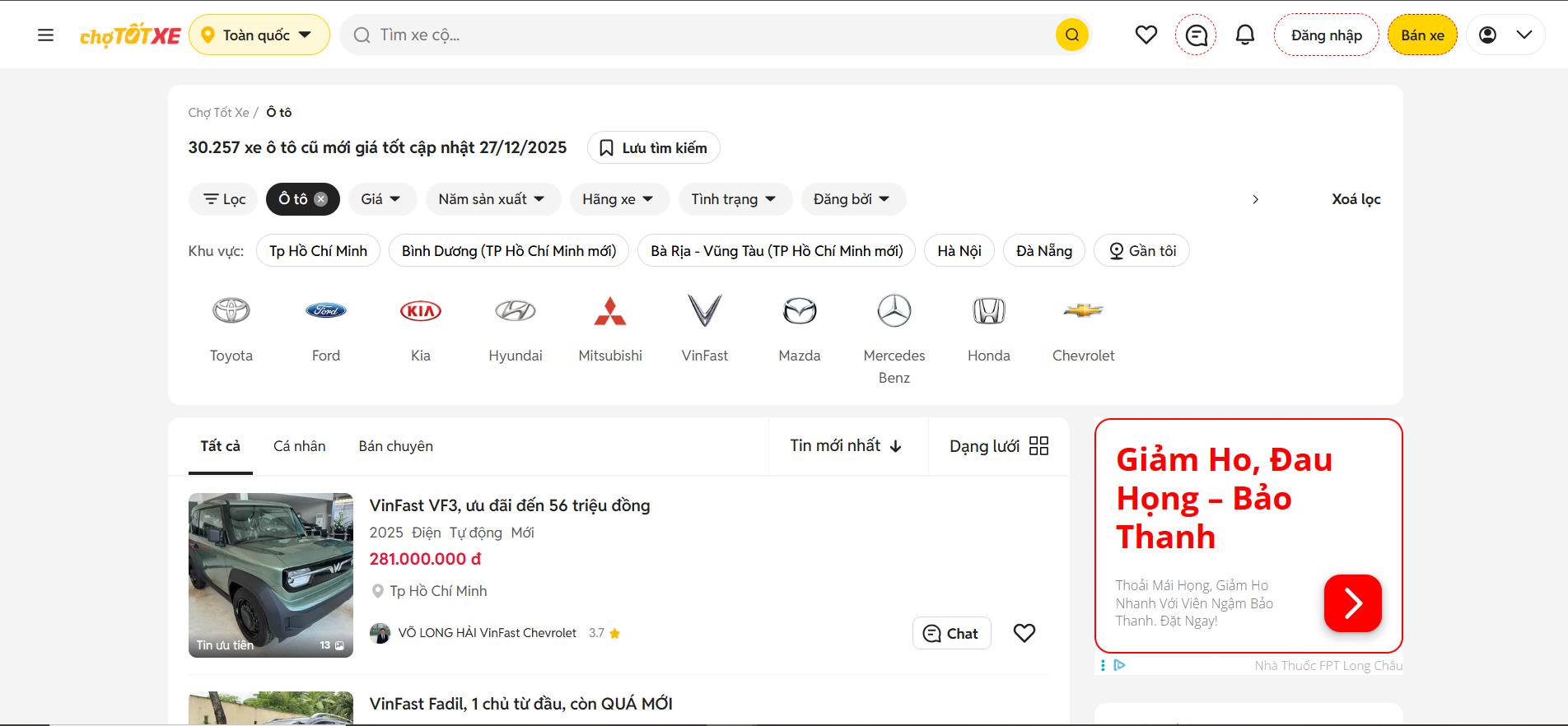
Task: Open the hamburger menu icon
Action: [x=46, y=35]
